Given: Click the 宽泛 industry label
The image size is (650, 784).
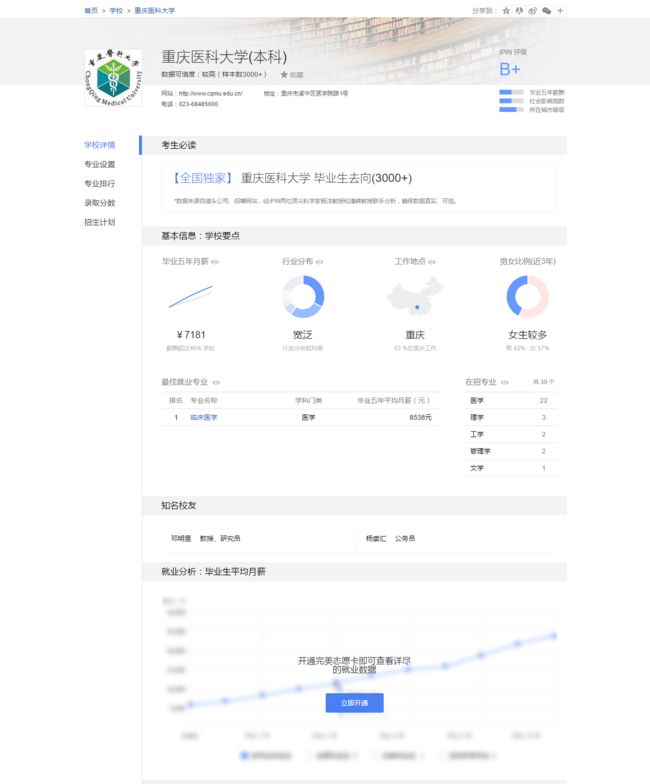Looking at the screenshot, I should [302, 334].
